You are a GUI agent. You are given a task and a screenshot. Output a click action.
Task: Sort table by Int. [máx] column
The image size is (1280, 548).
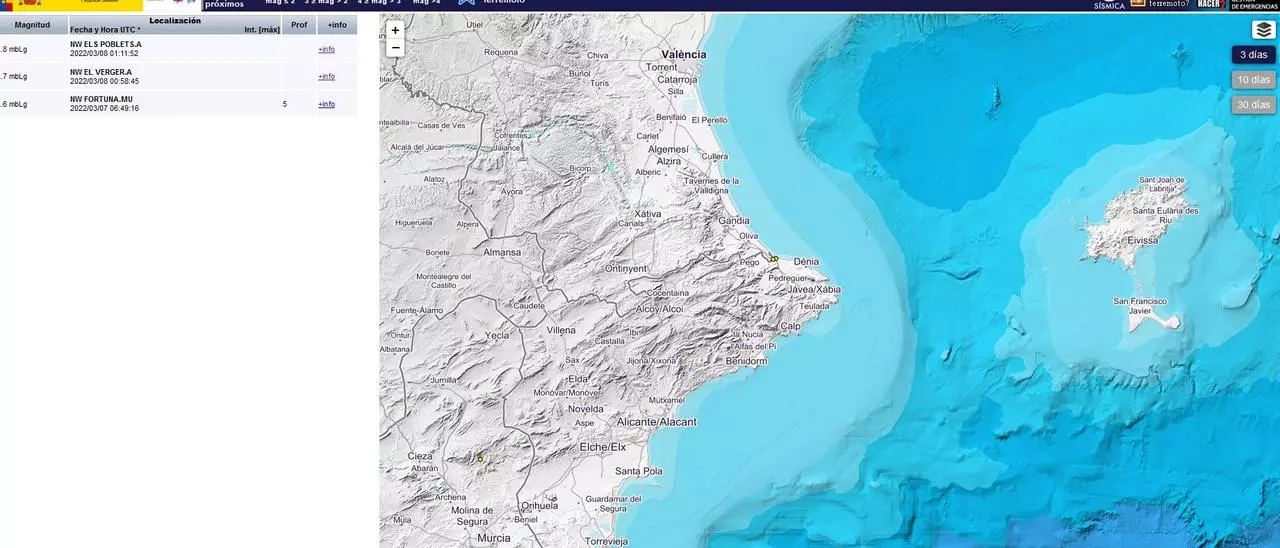coord(262,30)
